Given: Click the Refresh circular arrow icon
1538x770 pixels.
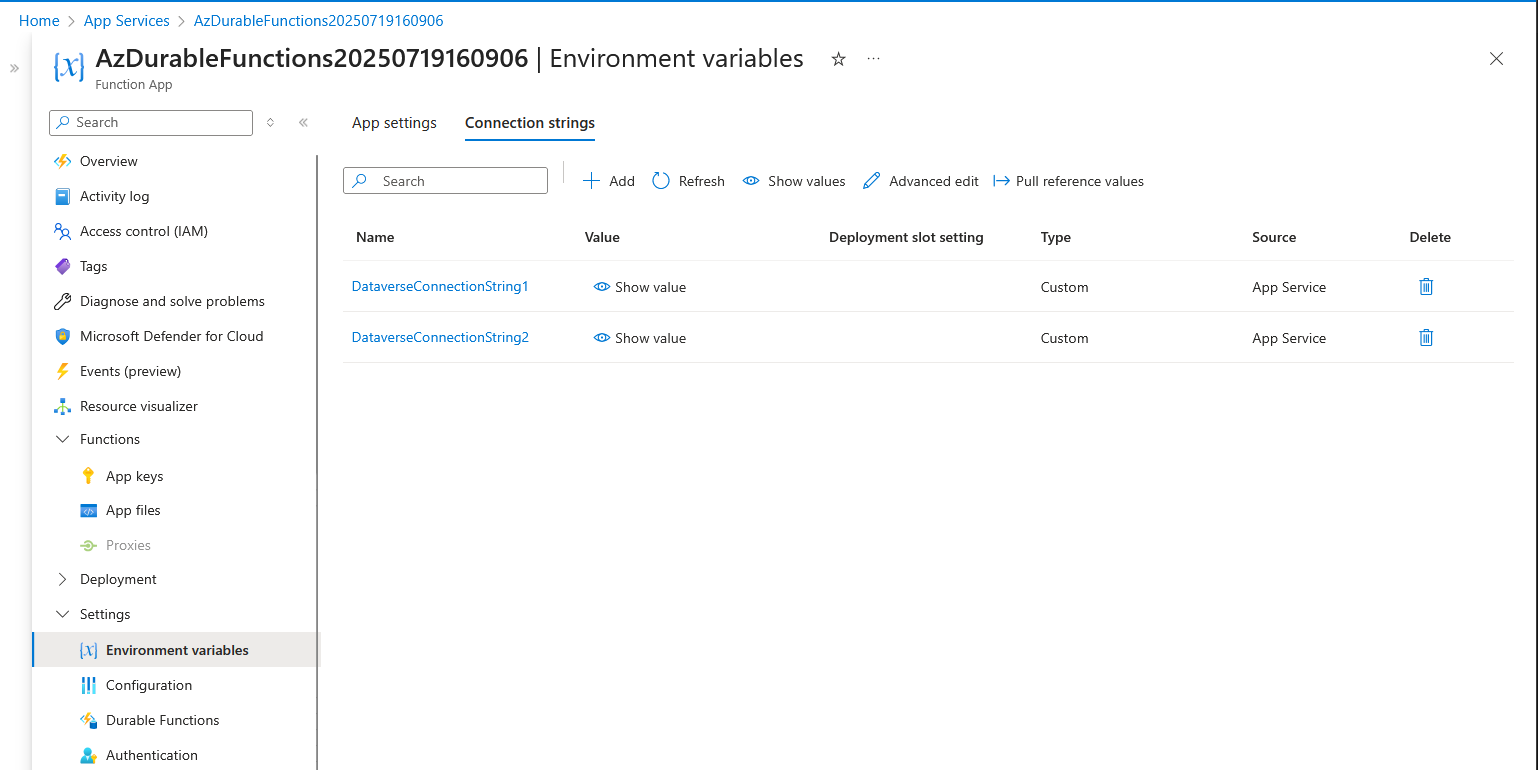Looking at the screenshot, I should [660, 181].
